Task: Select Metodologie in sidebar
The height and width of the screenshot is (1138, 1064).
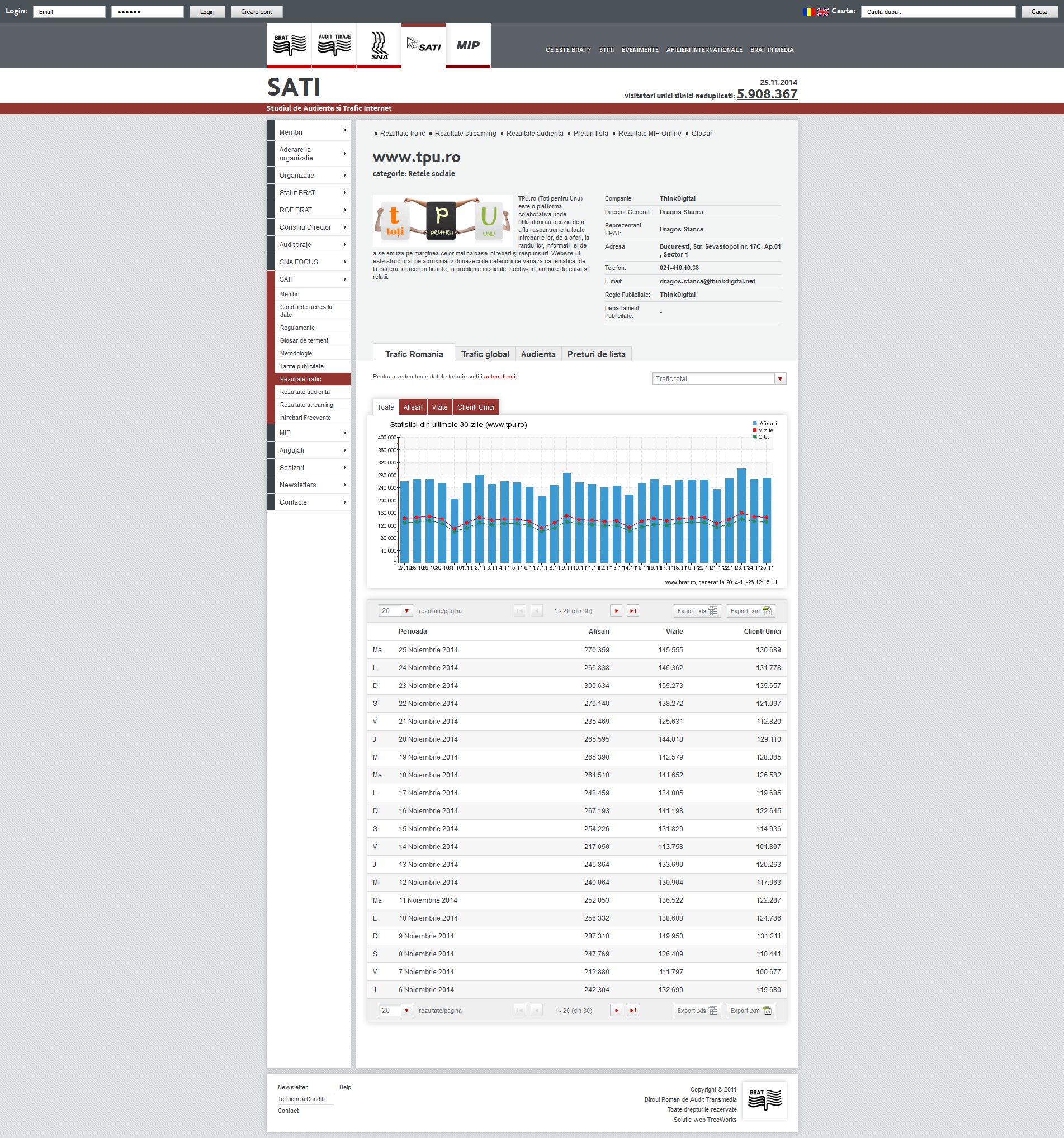Action: coord(313,353)
